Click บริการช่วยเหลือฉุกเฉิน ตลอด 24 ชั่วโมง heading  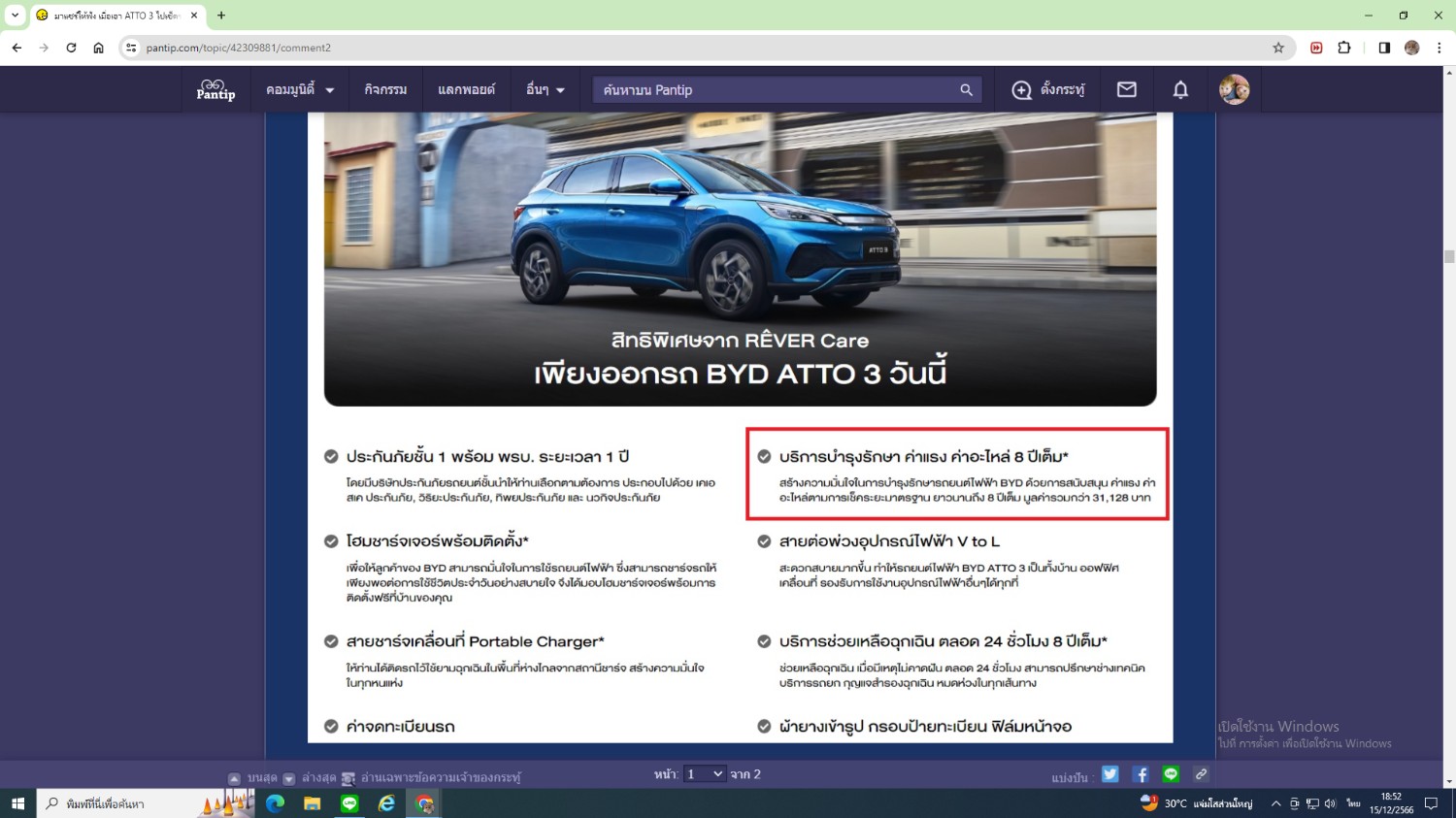(943, 641)
